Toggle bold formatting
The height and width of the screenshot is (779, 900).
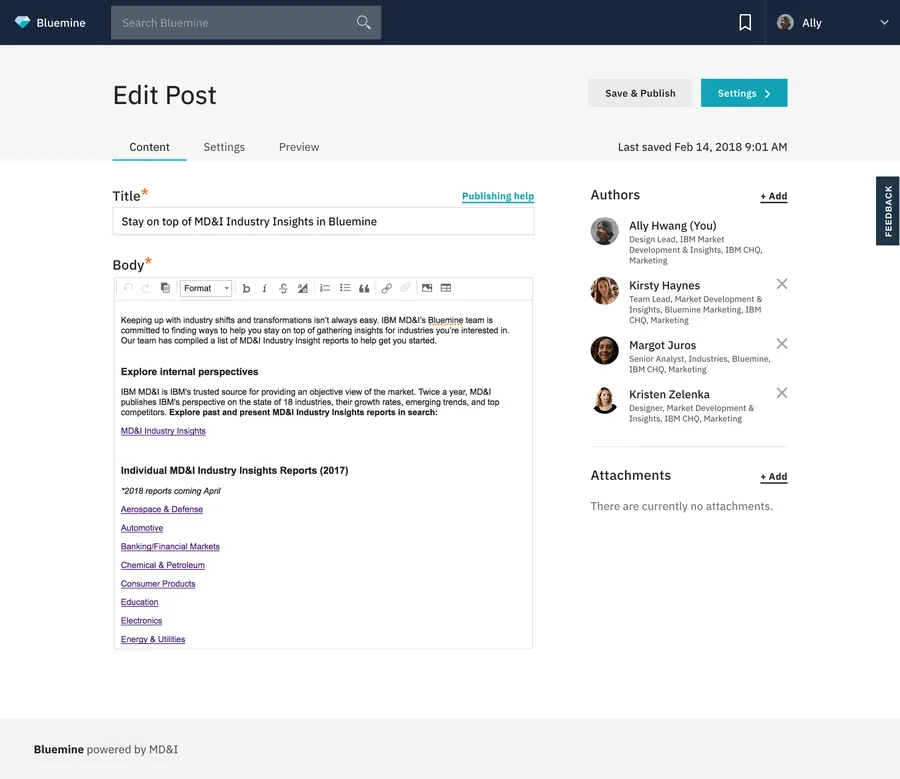[x=246, y=288]
